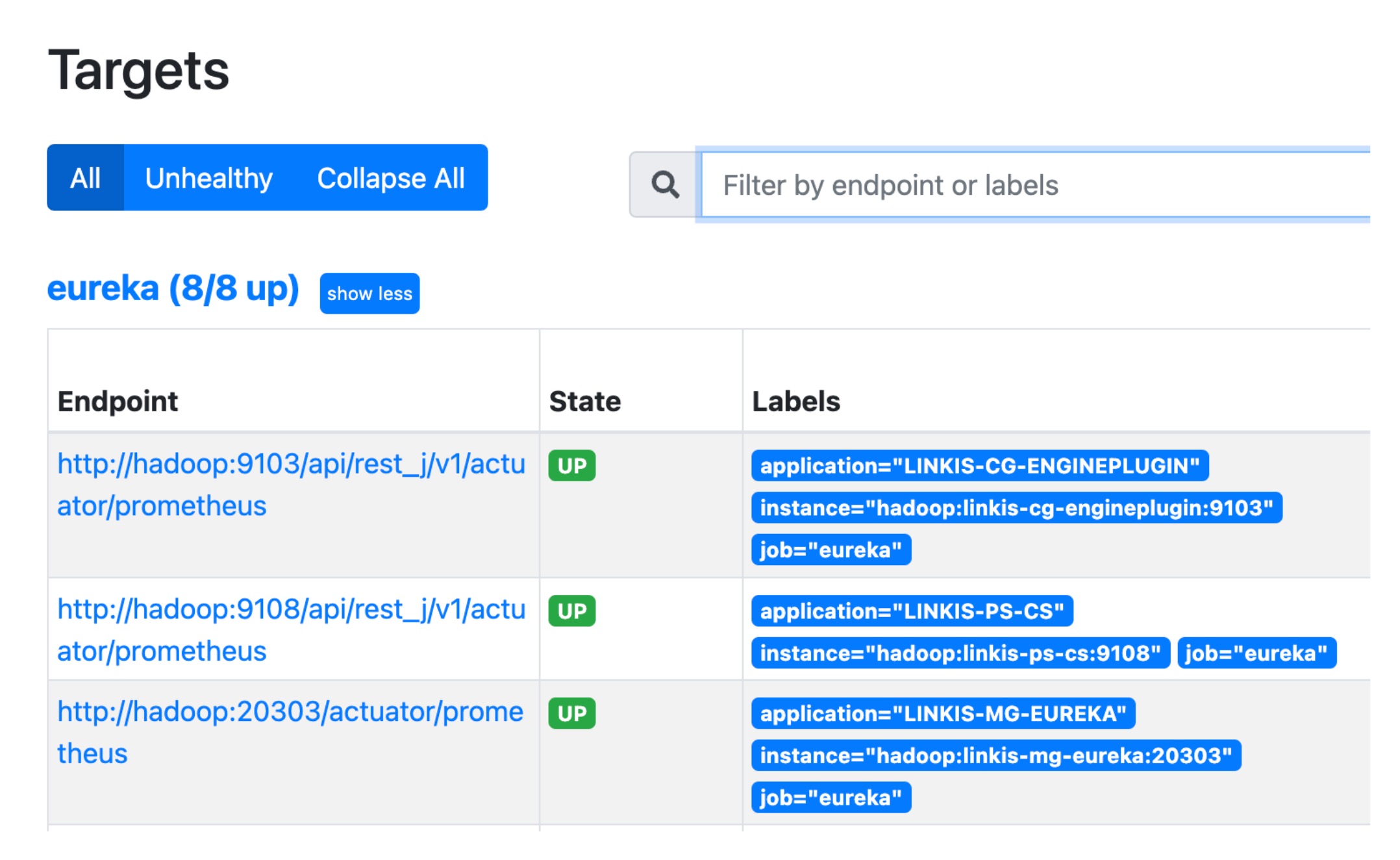Click job="eureka" label in LINKIS-PS-CS row
The width and height of the screenshot is (1400, 860).
tap(1256, 653)
